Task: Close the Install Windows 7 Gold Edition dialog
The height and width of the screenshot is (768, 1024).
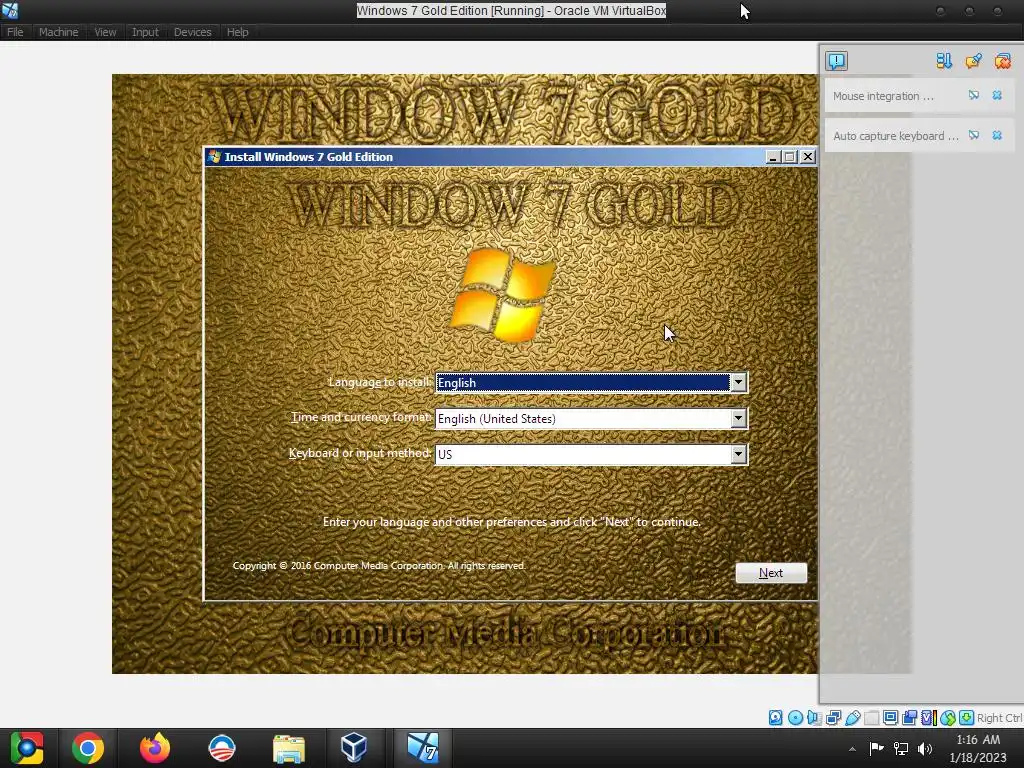Action: pyautogui.click(x=808, y=157)
